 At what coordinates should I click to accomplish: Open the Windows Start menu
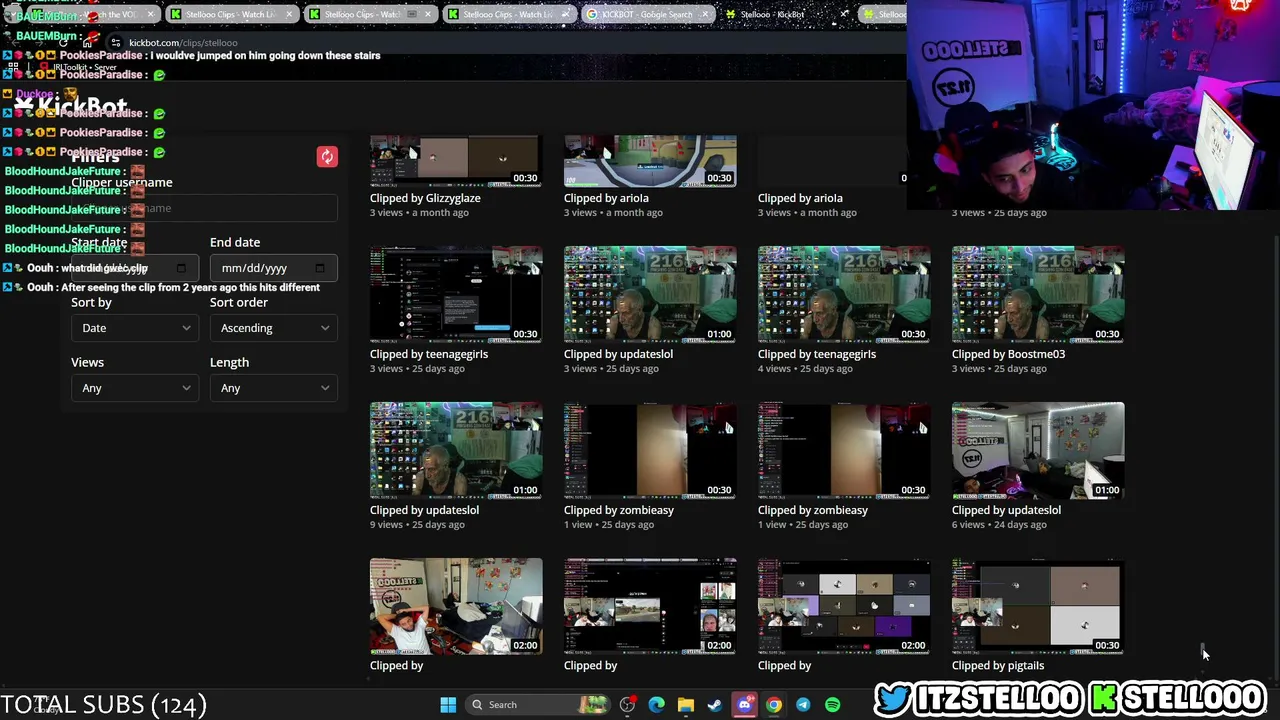[x=448, y=705]
